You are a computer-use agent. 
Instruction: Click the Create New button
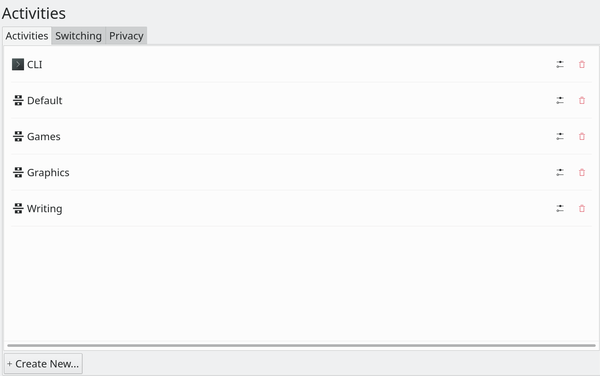(43, 364)
